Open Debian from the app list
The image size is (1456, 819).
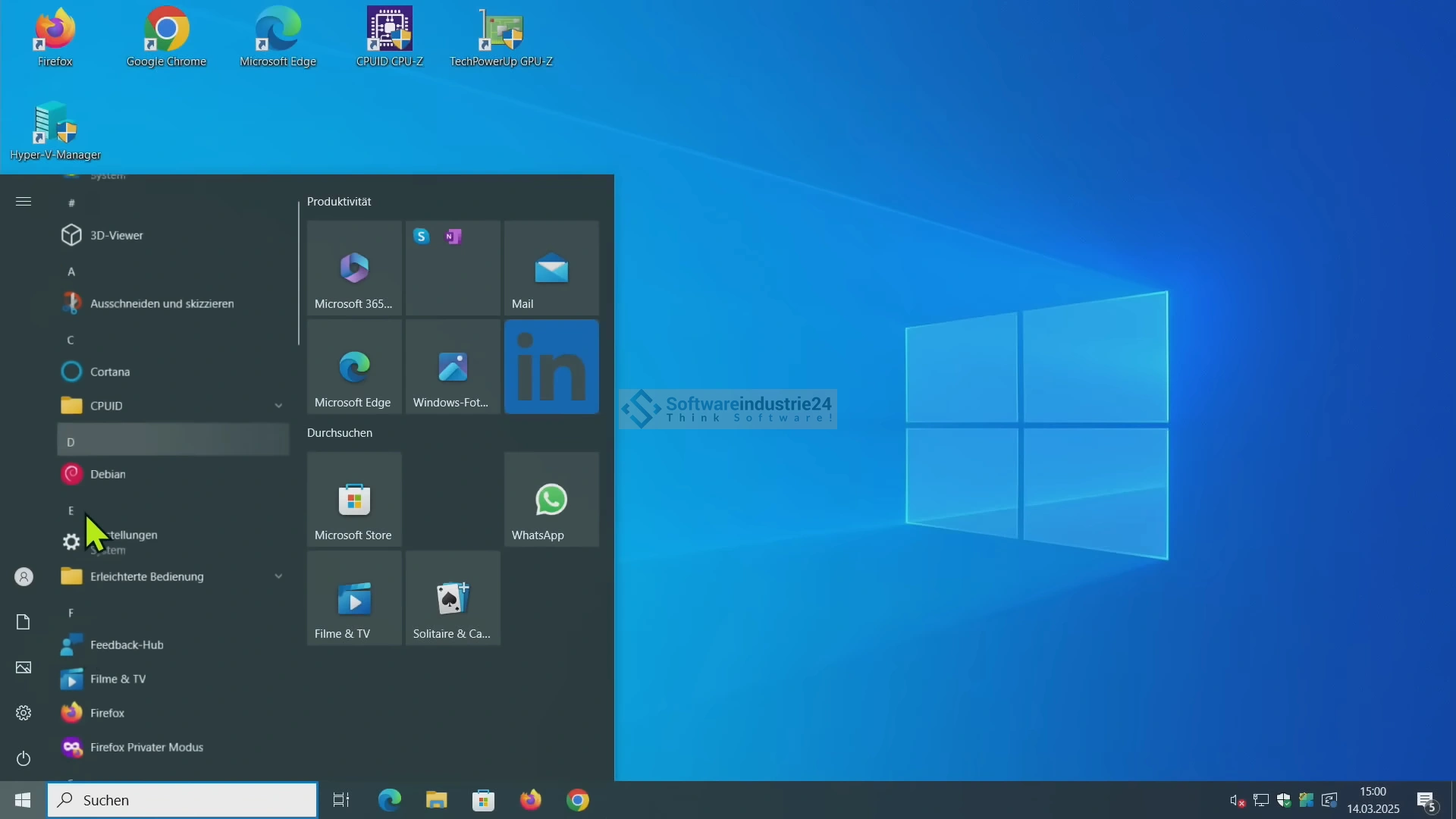click(x=108, y=474)
